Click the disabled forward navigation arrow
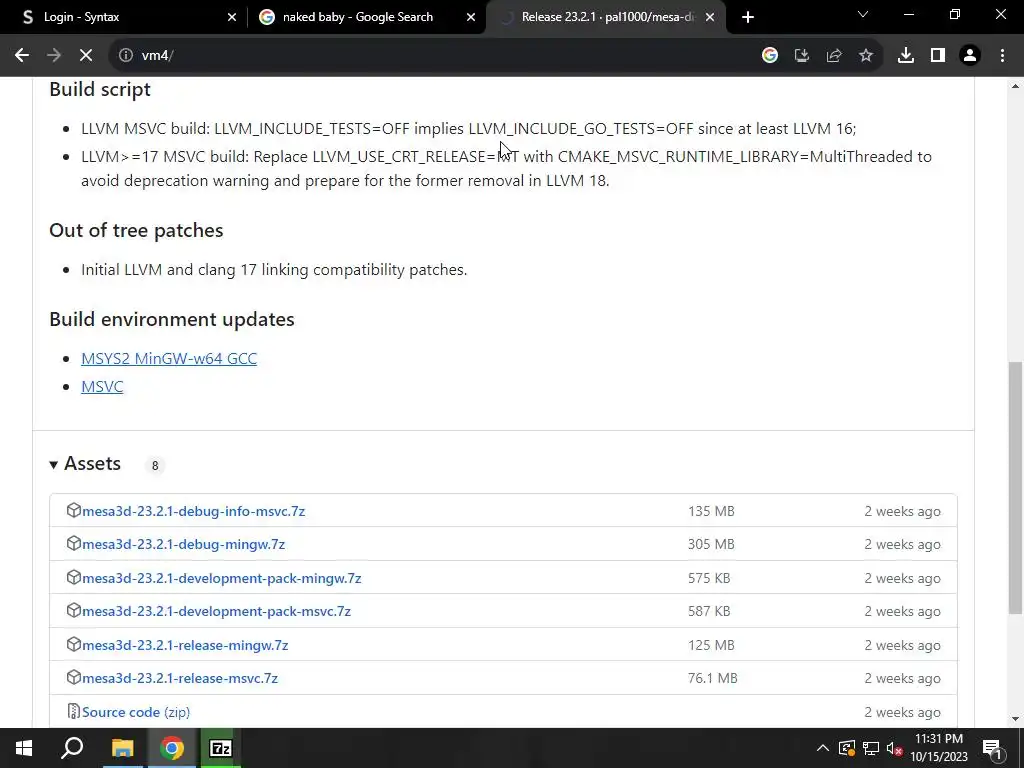The width and height of the screenshot is (1024, 768). [54, 56]
